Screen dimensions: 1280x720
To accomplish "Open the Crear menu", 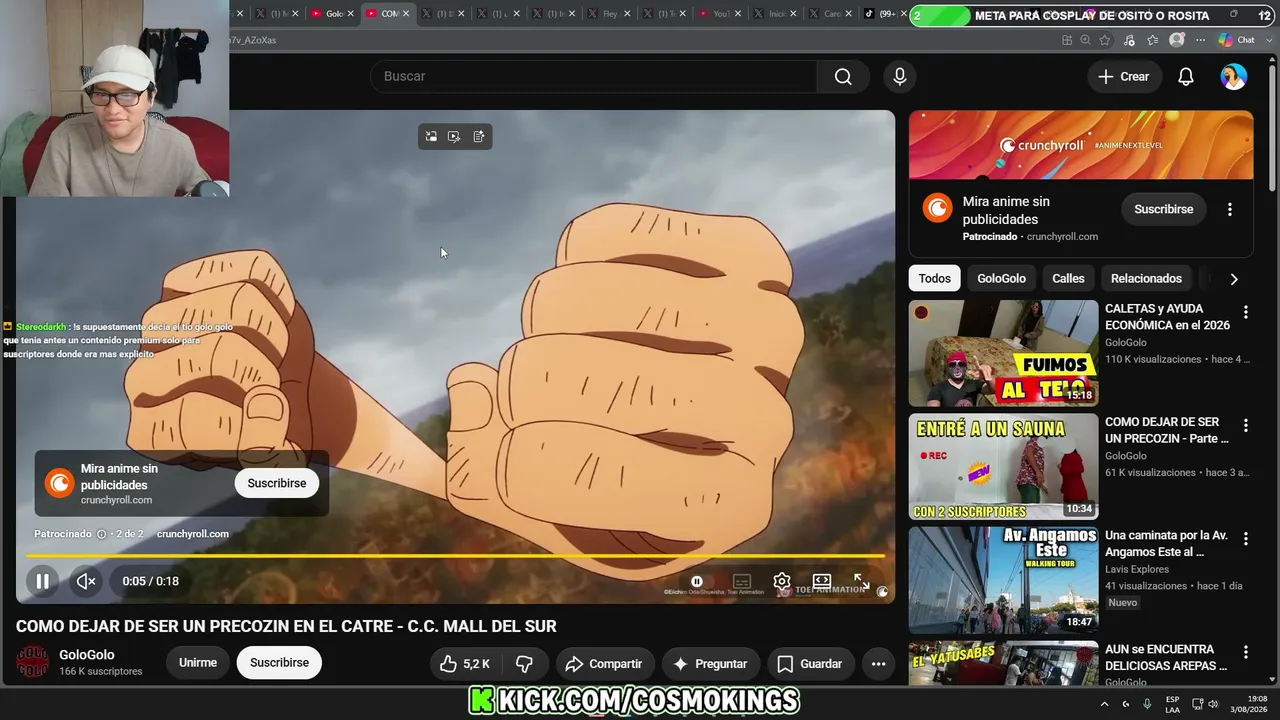I will pos(1124,77).
